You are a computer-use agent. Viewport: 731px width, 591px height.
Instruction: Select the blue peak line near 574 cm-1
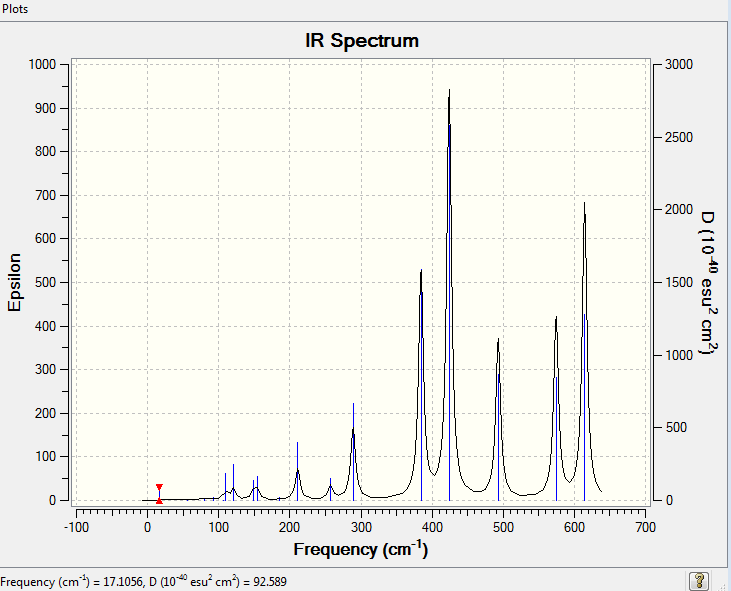coord(557,439)
